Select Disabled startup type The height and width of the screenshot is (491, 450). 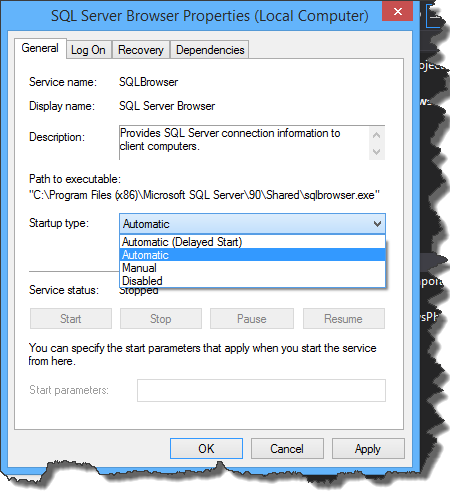click(252, 281)
